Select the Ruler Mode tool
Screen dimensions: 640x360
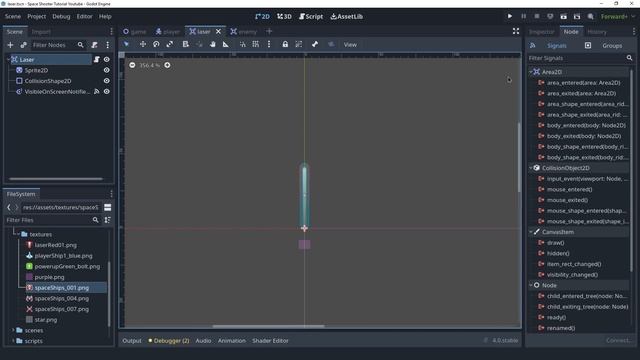coord(226,44)
